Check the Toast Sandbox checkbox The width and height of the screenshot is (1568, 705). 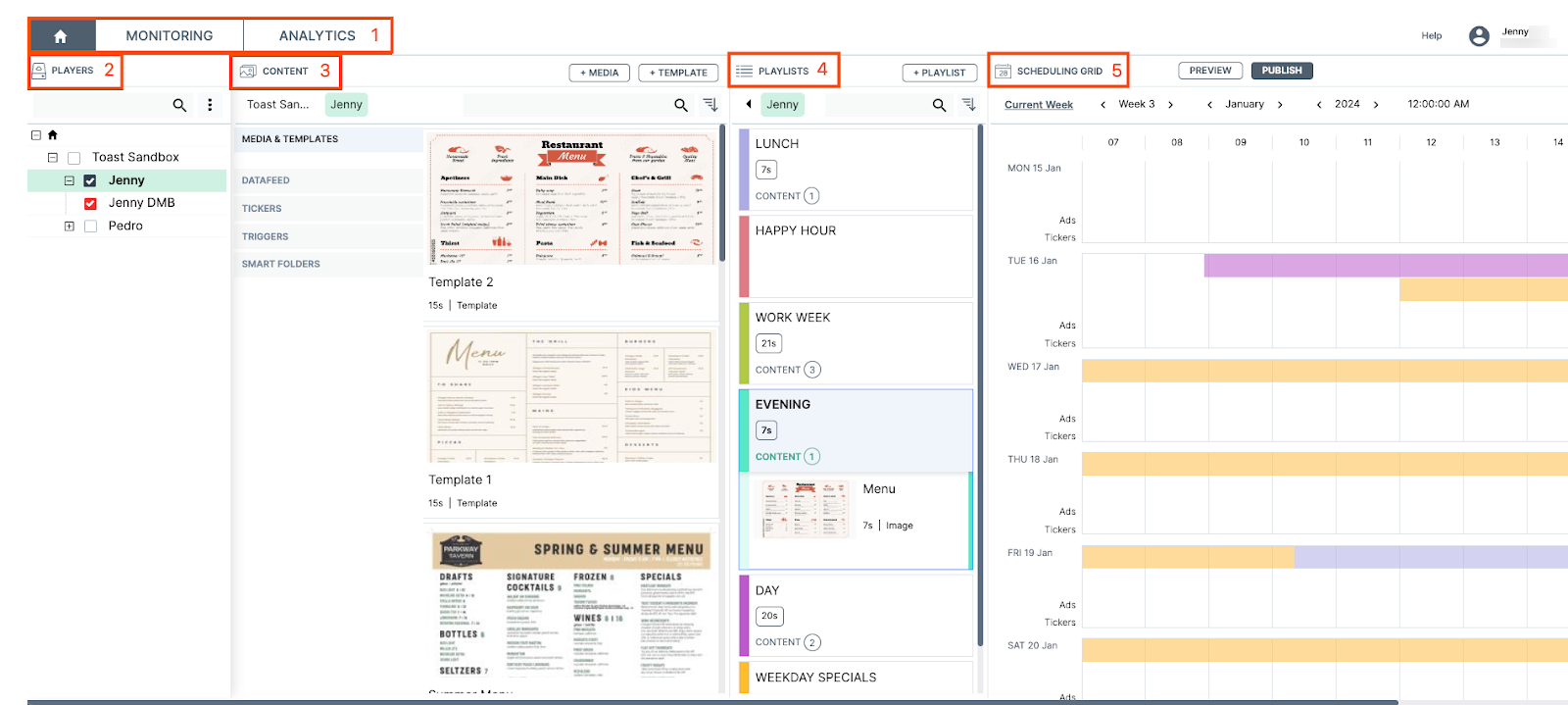74,158
